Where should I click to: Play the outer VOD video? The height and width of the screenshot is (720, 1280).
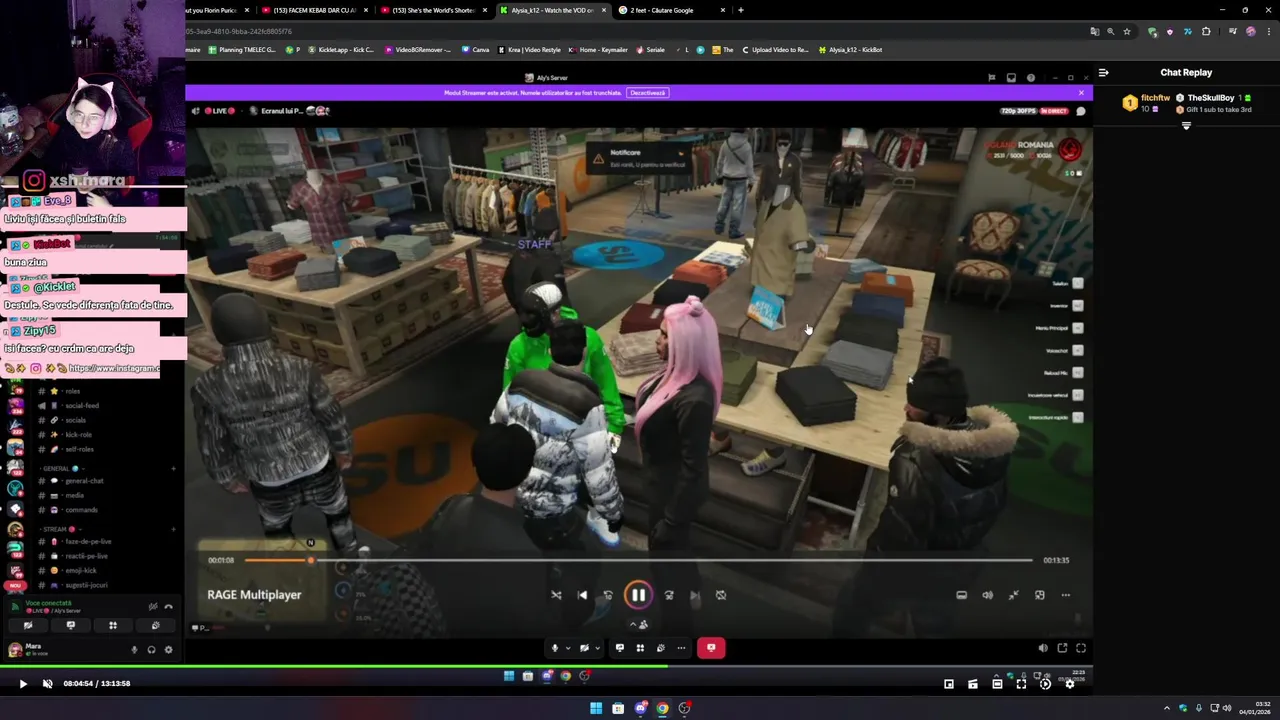click(x=23, y=684)
